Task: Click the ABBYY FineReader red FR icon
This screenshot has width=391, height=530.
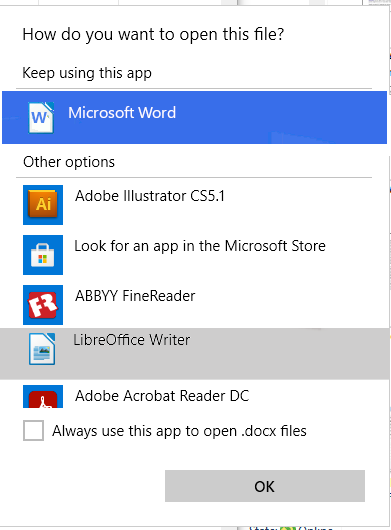Action: coord(43,305)
